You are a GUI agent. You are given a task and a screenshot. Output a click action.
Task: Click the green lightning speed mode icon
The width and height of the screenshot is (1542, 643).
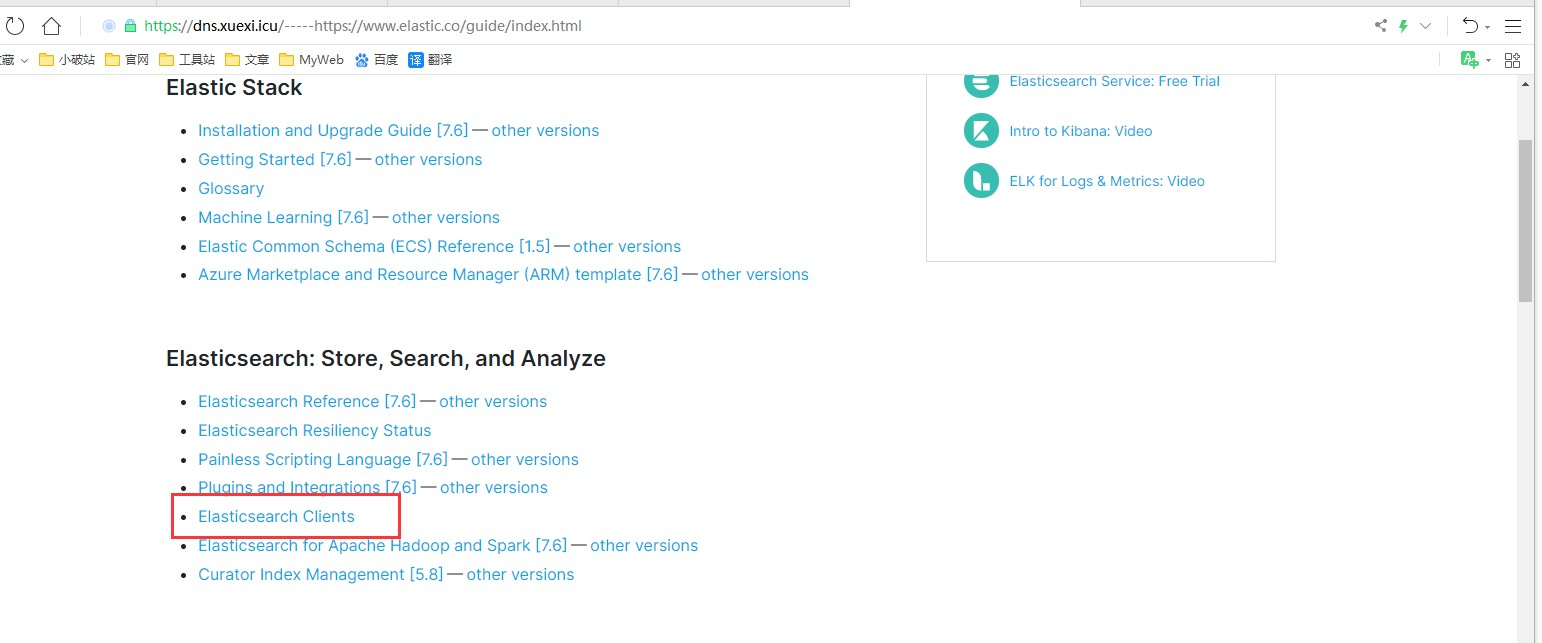click(x=1403, y=26)
